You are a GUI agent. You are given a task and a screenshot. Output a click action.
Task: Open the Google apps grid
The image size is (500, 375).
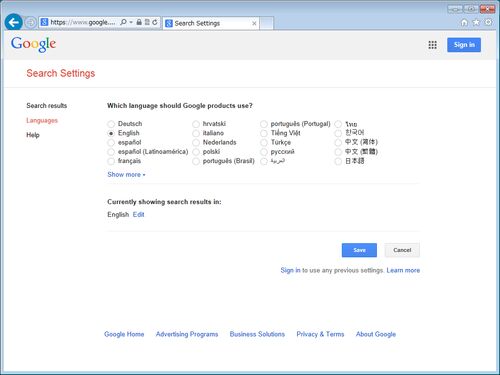[432, 45]
